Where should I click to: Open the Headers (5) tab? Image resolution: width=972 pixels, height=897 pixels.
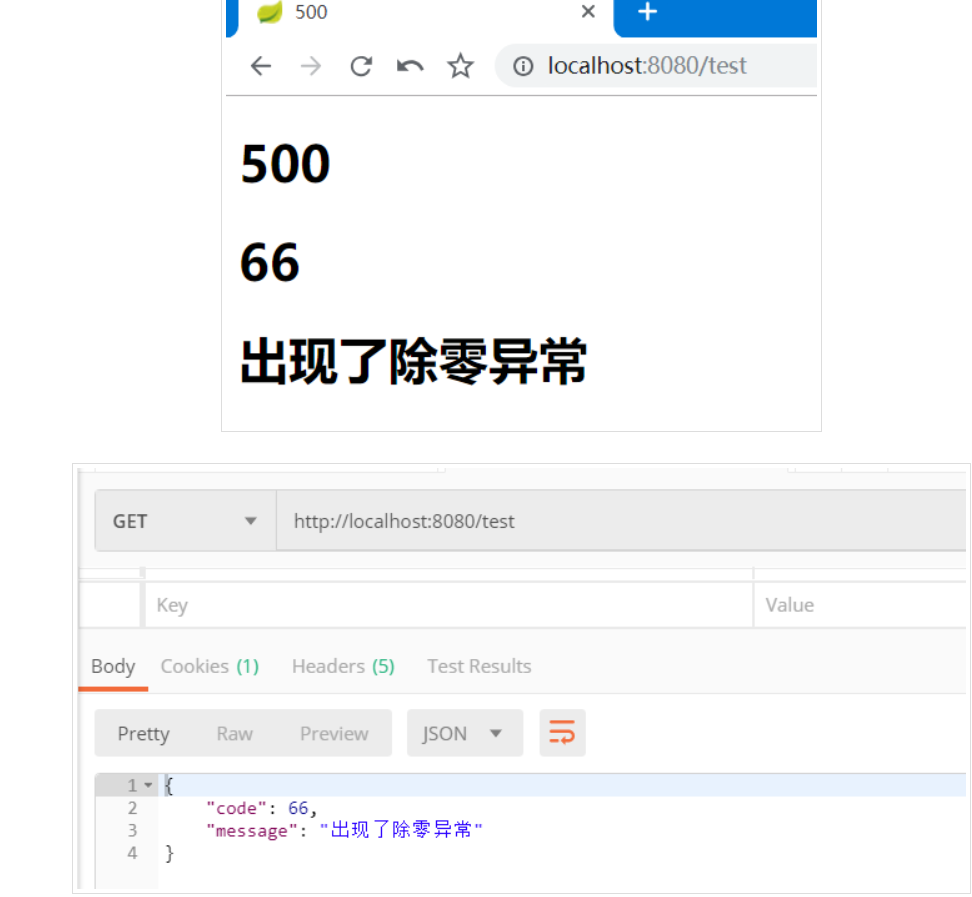click(x=343, y=666)
